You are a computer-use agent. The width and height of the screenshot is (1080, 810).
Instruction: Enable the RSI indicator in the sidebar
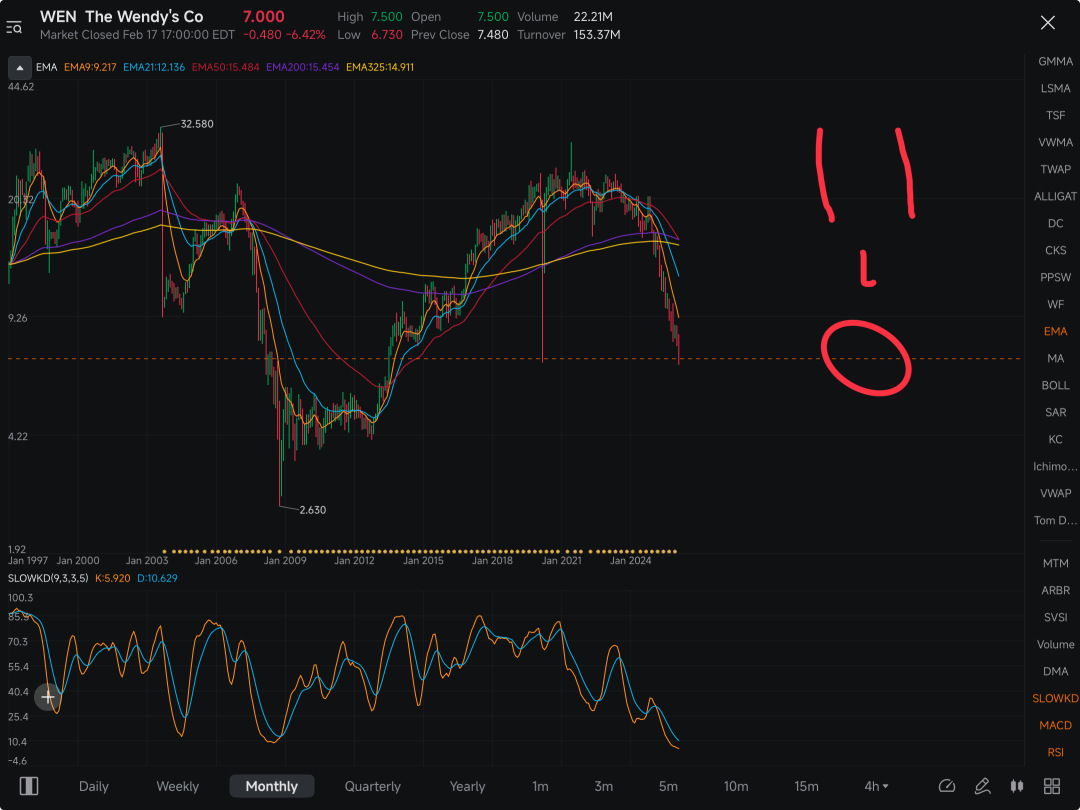click(x=1055, y=752)
